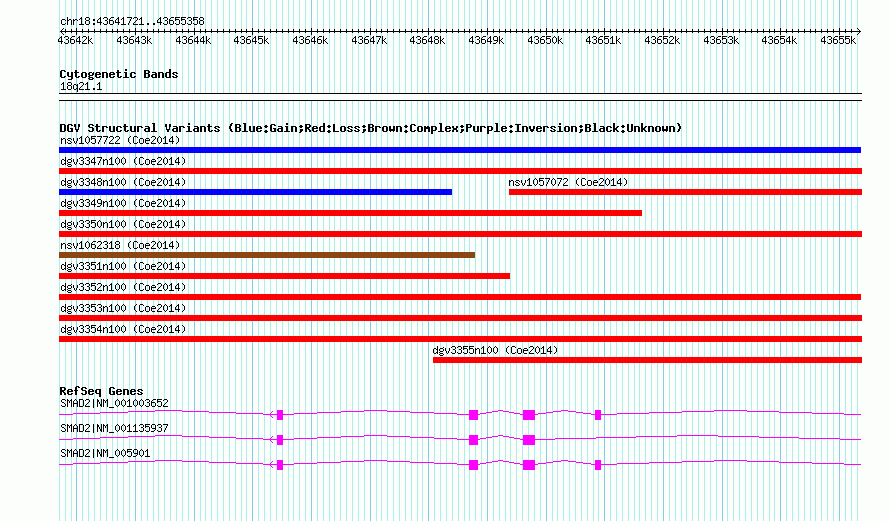This screenshot has width=890, height=521.
Task: Select the brown complex bar of nsv1062318
Action: tap(267, 255)
